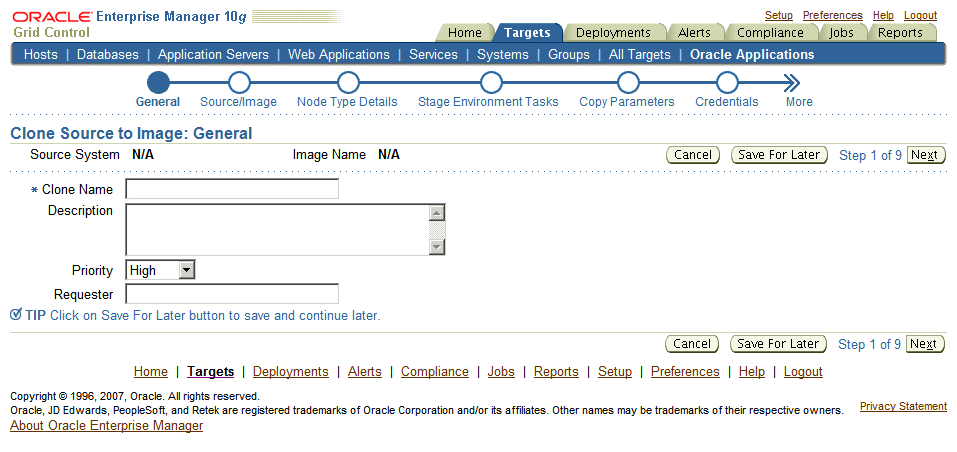Open Services subtab

[433, 54]
